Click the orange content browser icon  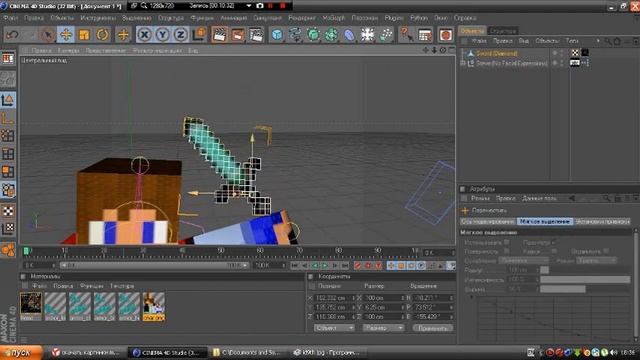click(x=446, y=35)
